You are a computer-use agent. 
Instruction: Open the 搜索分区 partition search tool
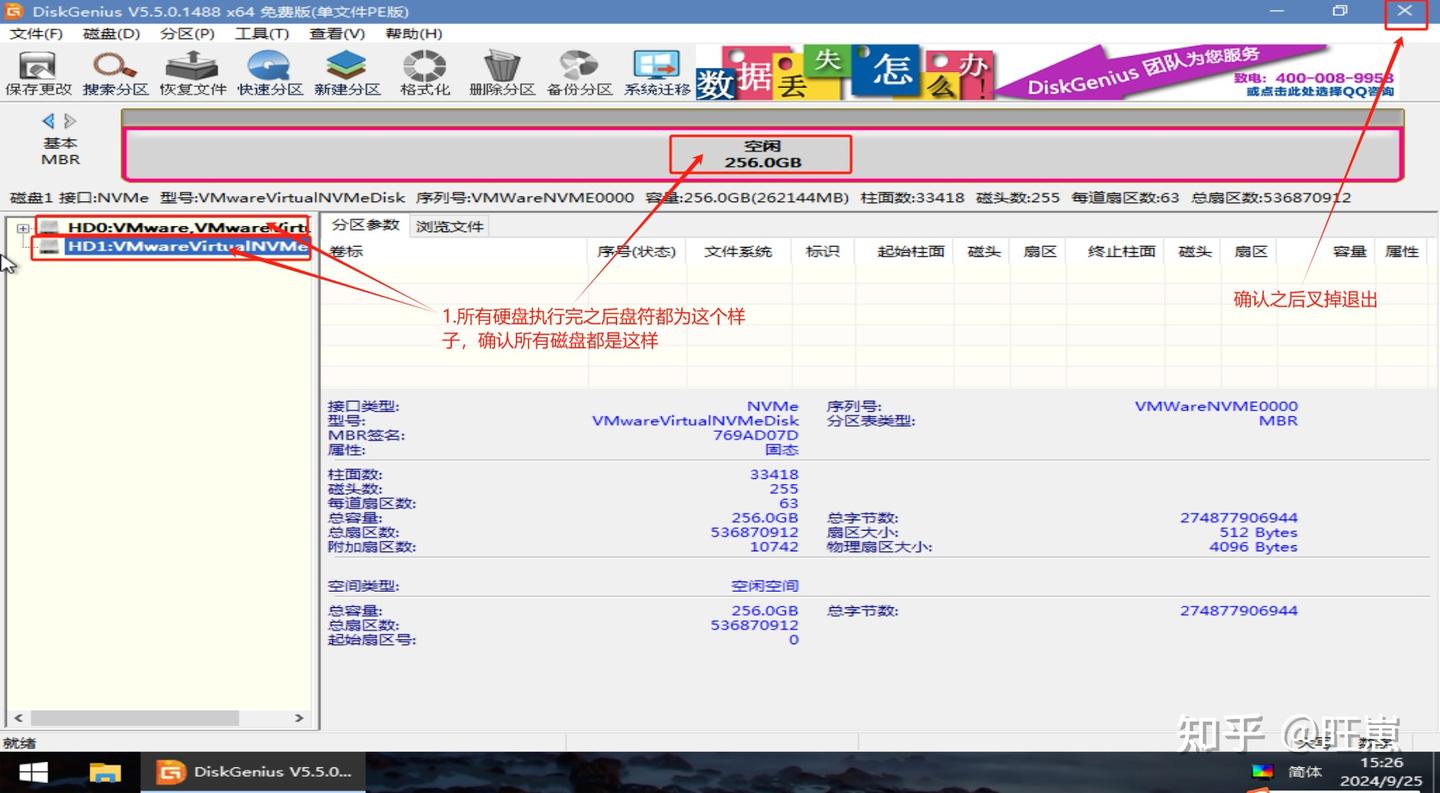point(115,73)
